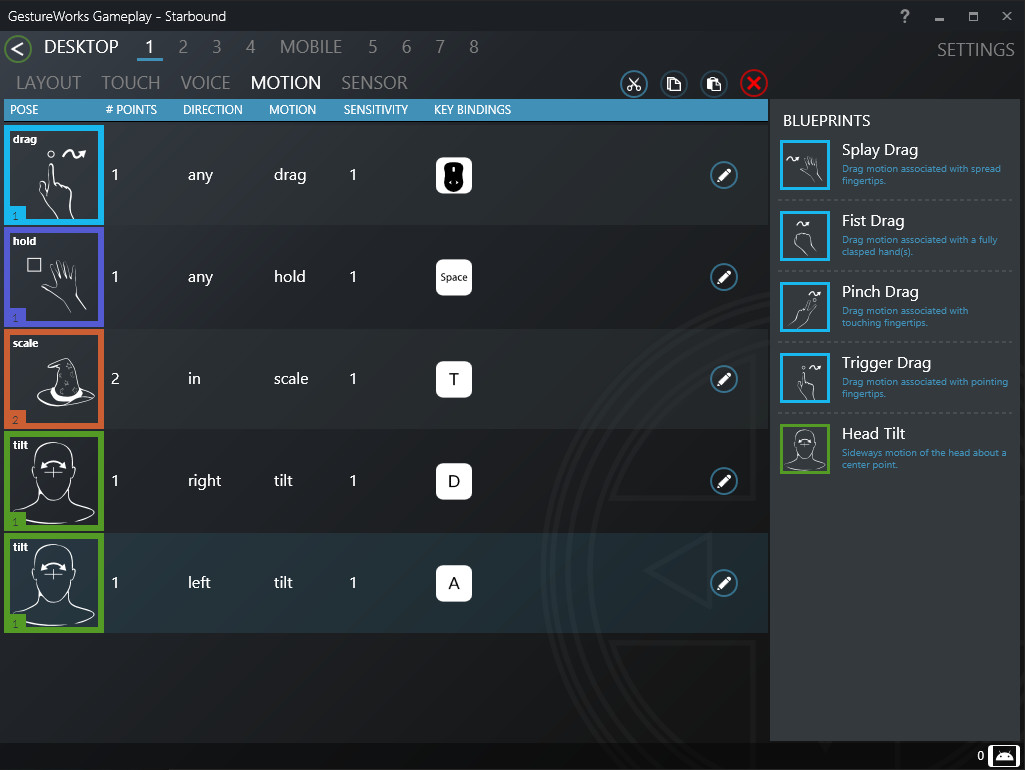Click the Android icon in status bar
The image size is (1025, 770).
point(1005,755)
